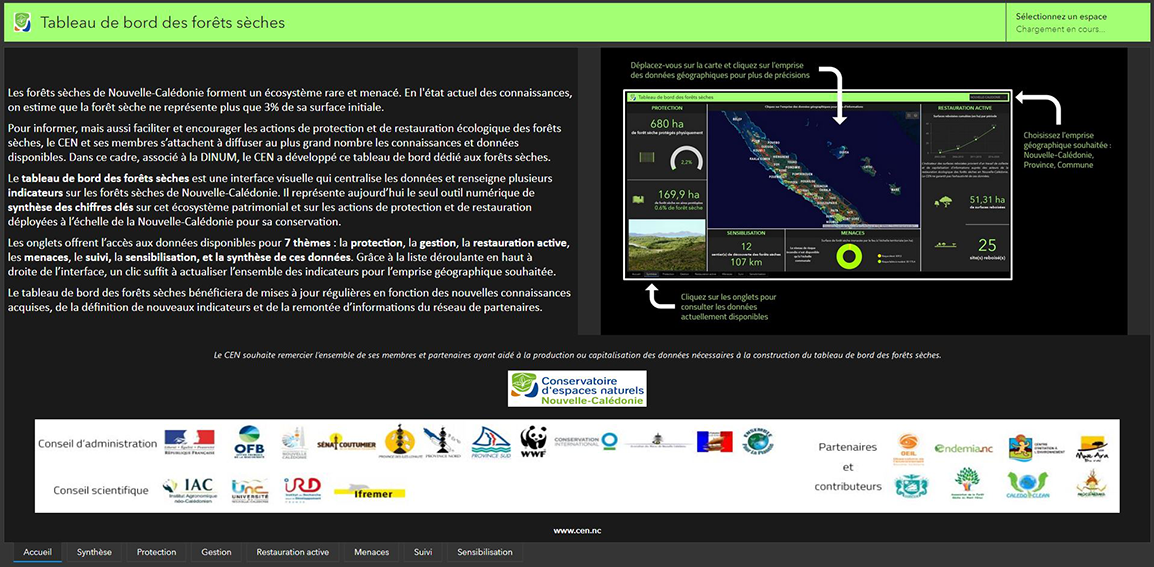Open the Sensibilisation tab
Viewport: 1154px width, 567px height.
point(484,552)
